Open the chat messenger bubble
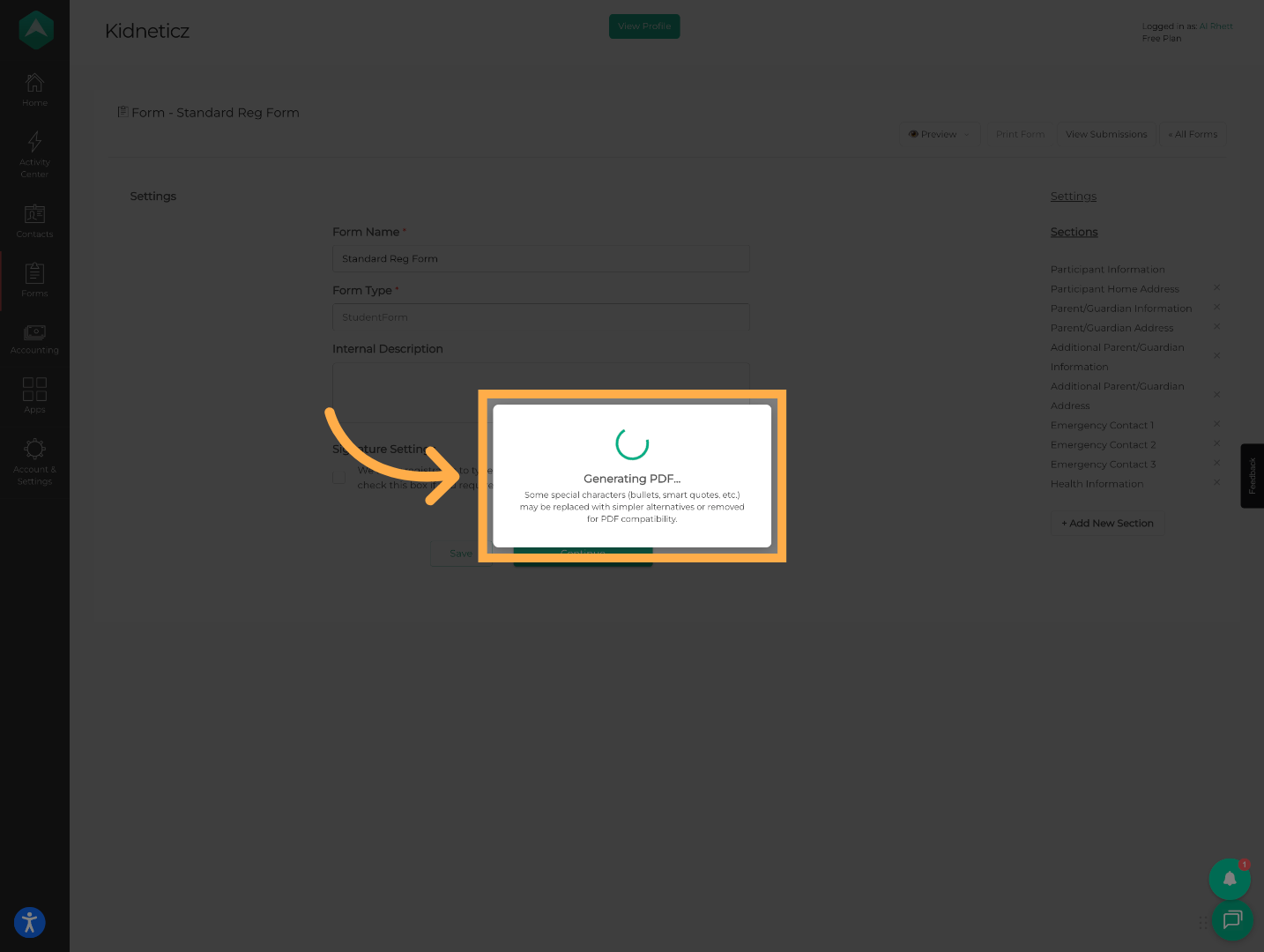Image resolution: width=1264 pixels, height=952 pixels. [x=1232, y=920]
